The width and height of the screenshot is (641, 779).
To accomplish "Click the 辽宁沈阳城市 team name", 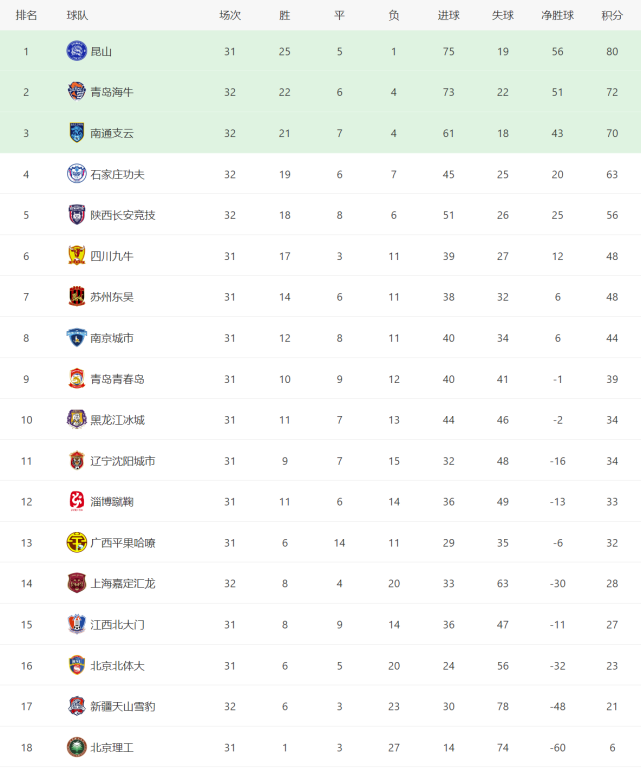I will click(x=123, y=461).
